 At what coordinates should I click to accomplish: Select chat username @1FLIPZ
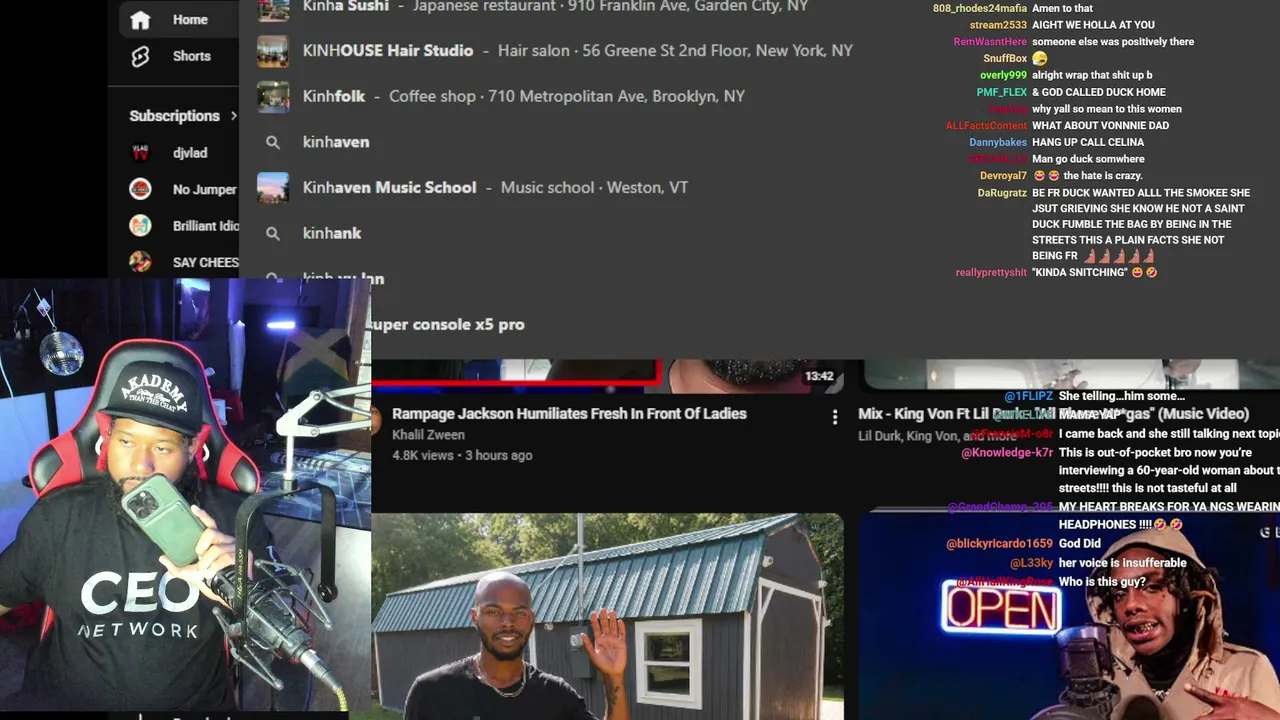[1029, 397]
